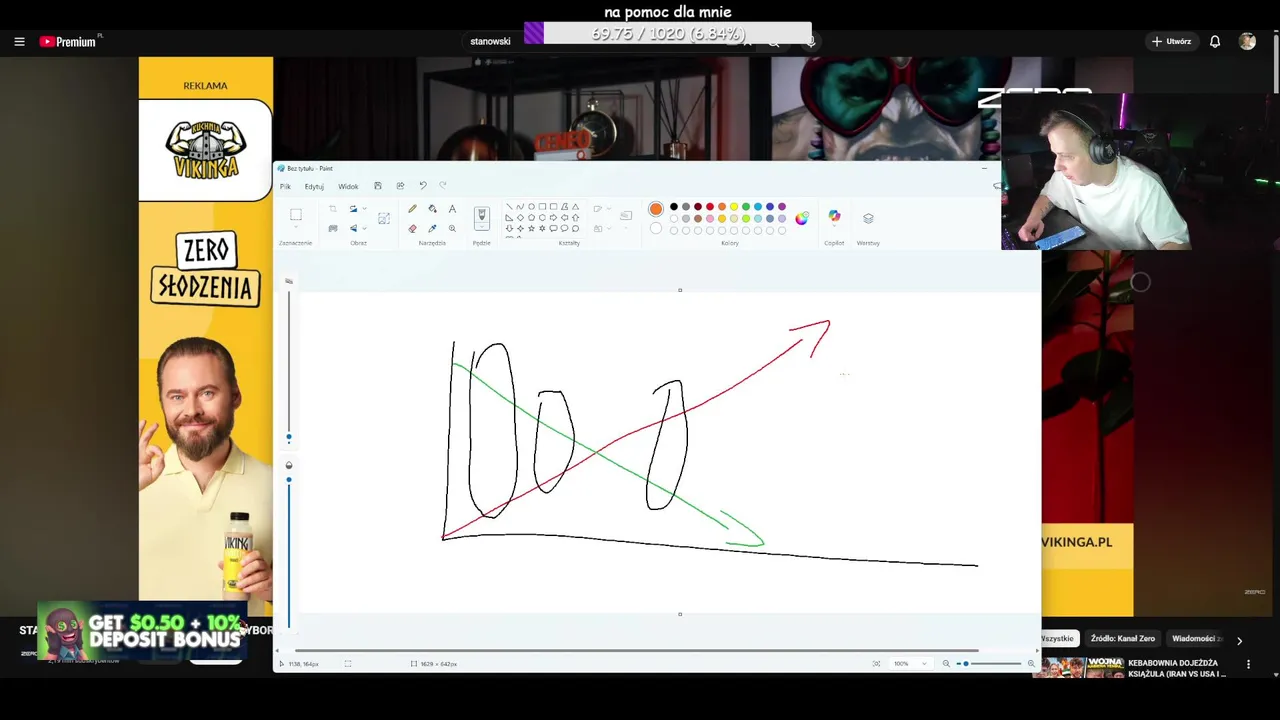Select the Rectangle shape
Viewport: 1280px width, 720px height.
(x=542, y=207)
